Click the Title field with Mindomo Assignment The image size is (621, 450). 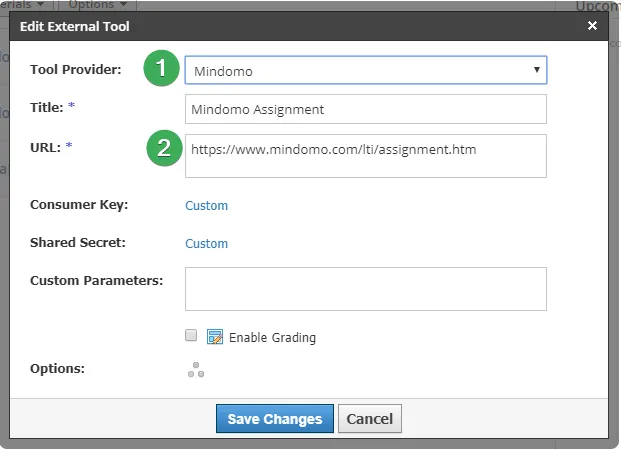(x=366, y=109)
